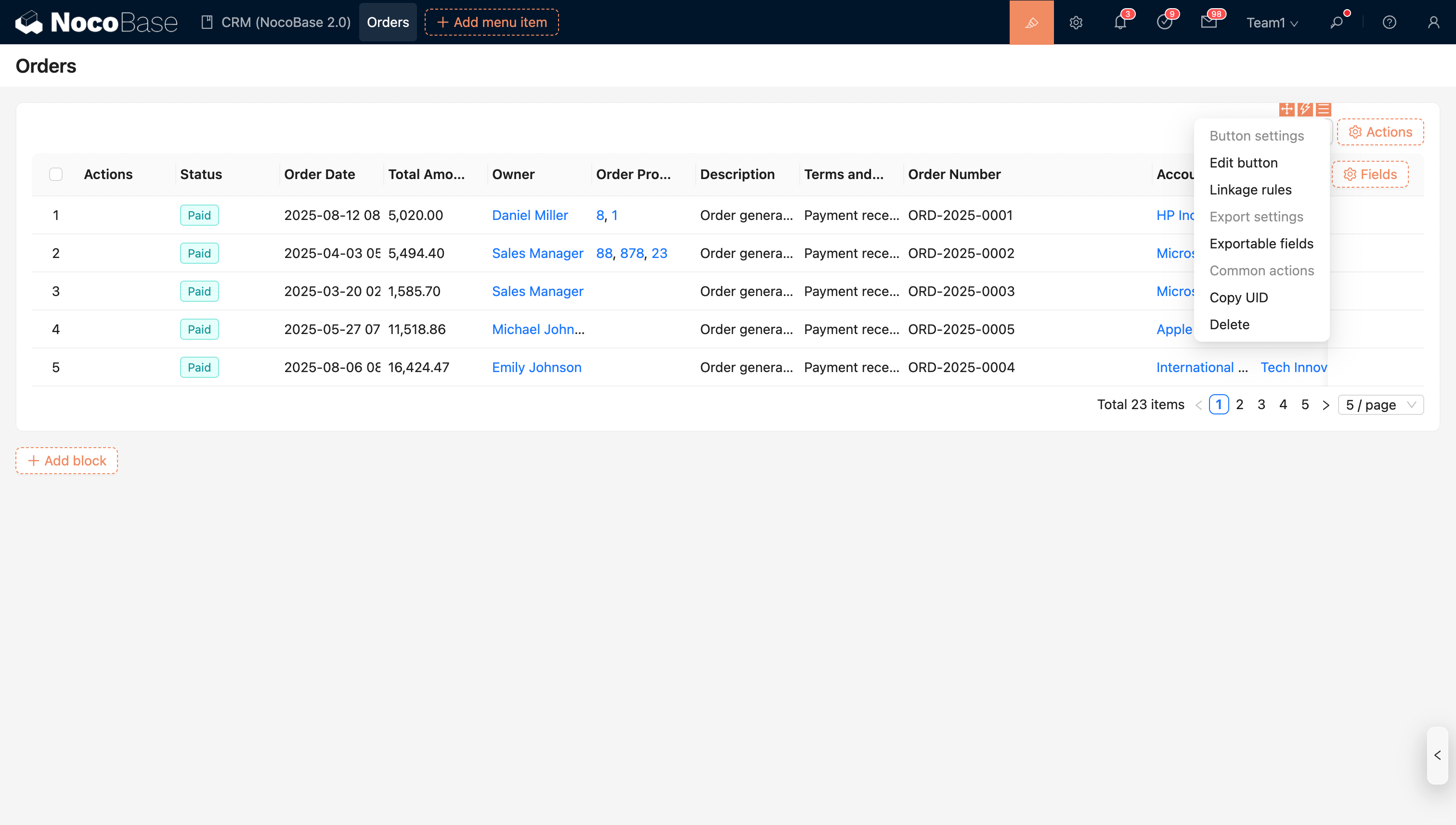Open the mail inbox icon
This screenshot has height=825, width=1456.
1209,22
